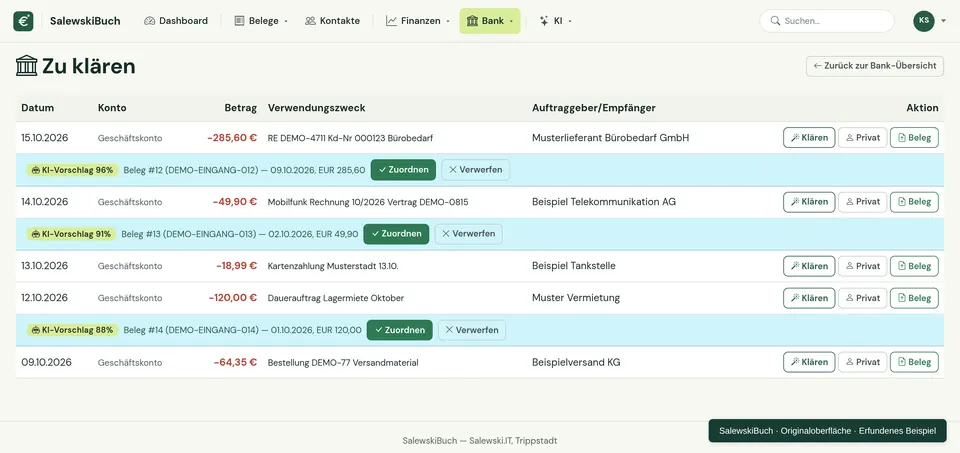Click the date 15.10.2026
This screenshot has height=453, width=960.
(45, 138)
